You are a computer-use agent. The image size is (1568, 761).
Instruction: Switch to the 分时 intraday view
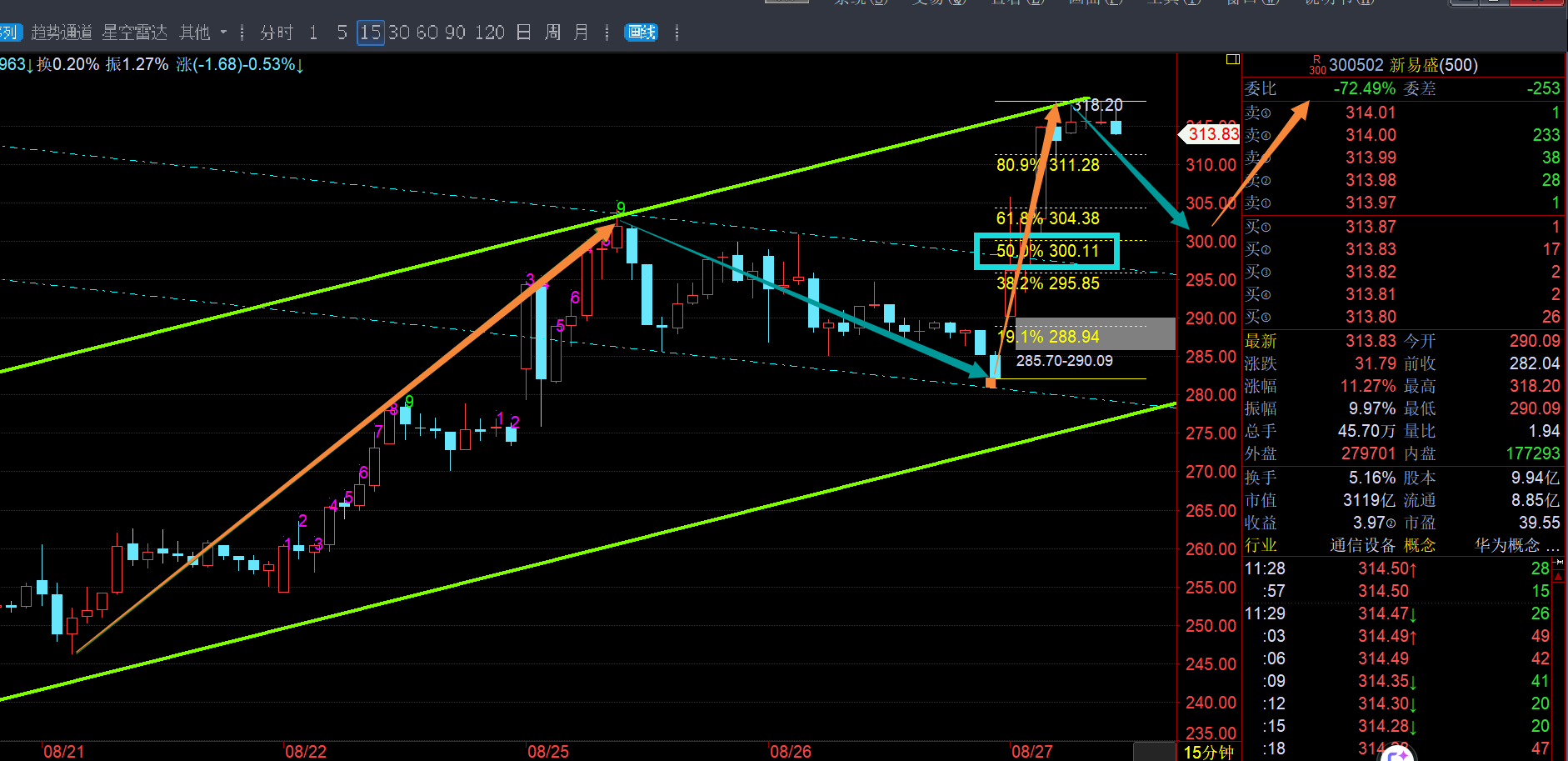[x=277, y=33]
